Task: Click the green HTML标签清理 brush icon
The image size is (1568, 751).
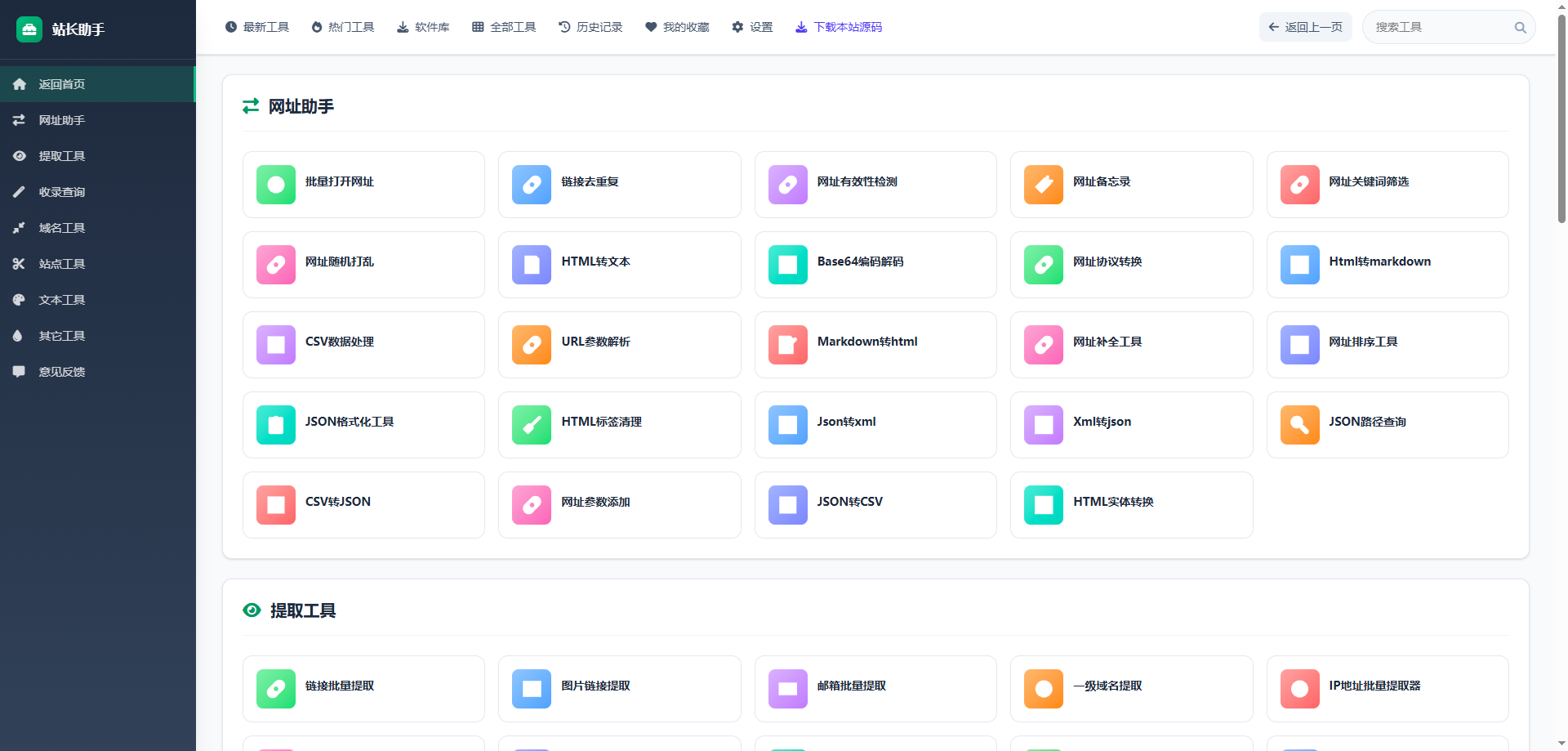Action: (x=532, y=425)
